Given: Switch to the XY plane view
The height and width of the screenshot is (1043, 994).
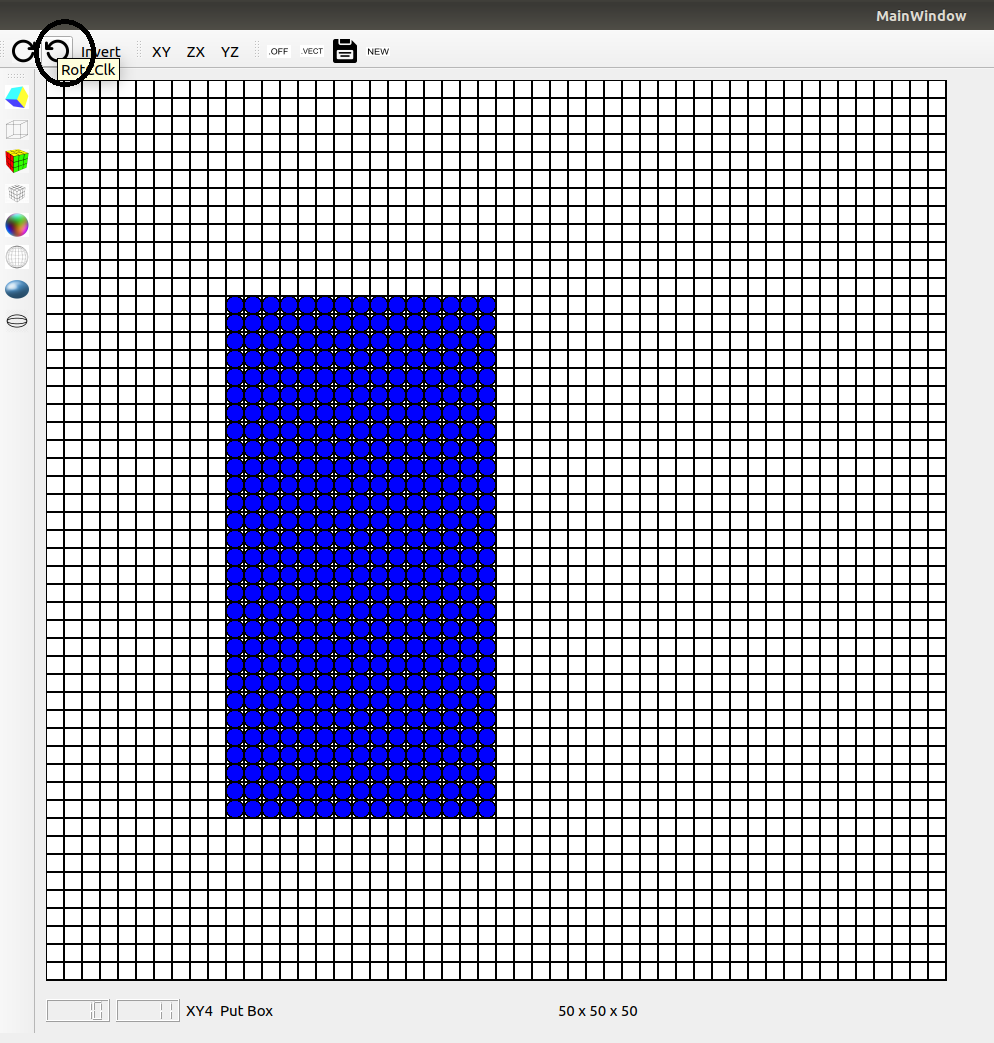Looking at the screenshot, I should point(161,51).
